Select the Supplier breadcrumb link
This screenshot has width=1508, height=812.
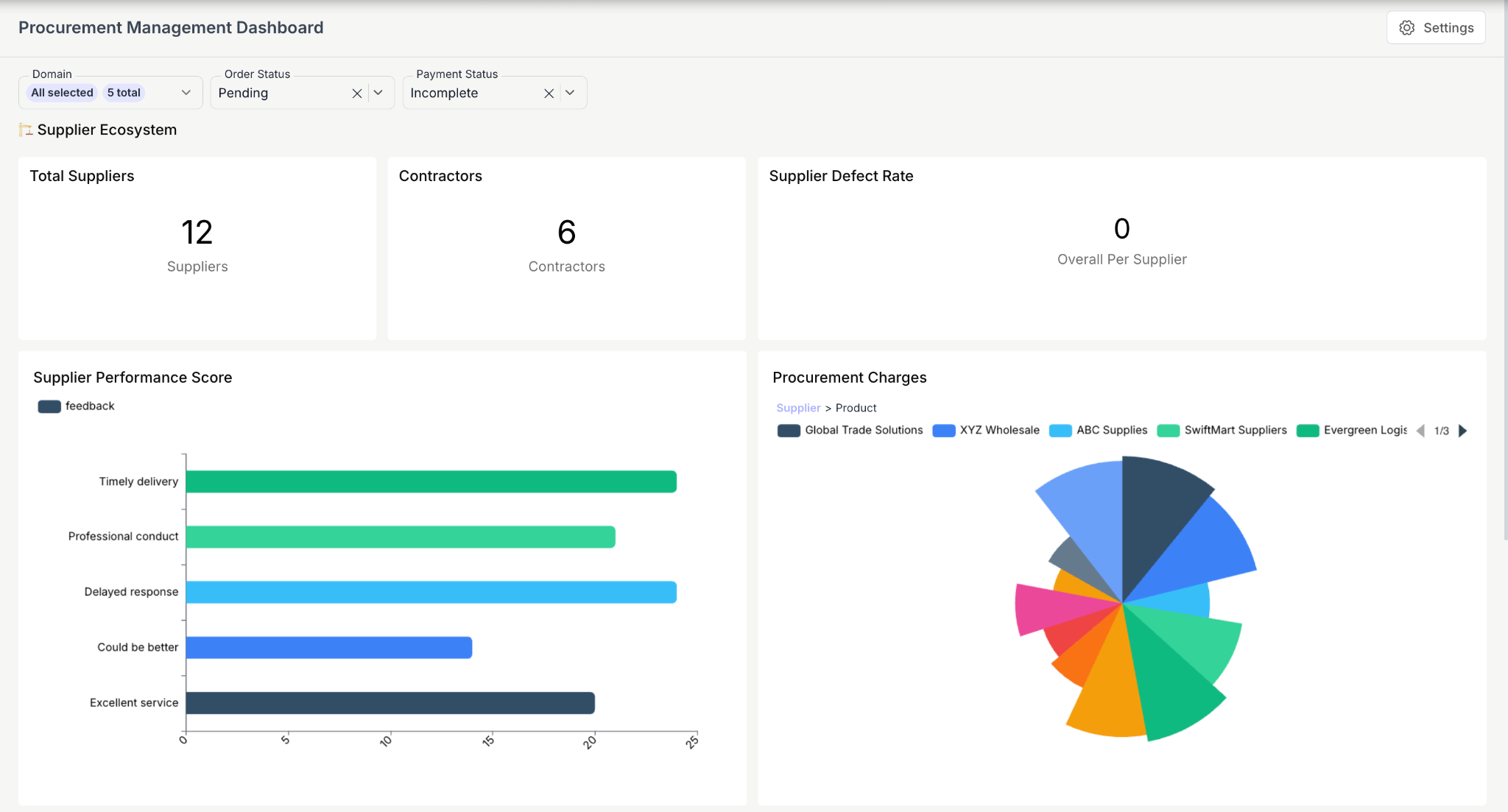798,408
